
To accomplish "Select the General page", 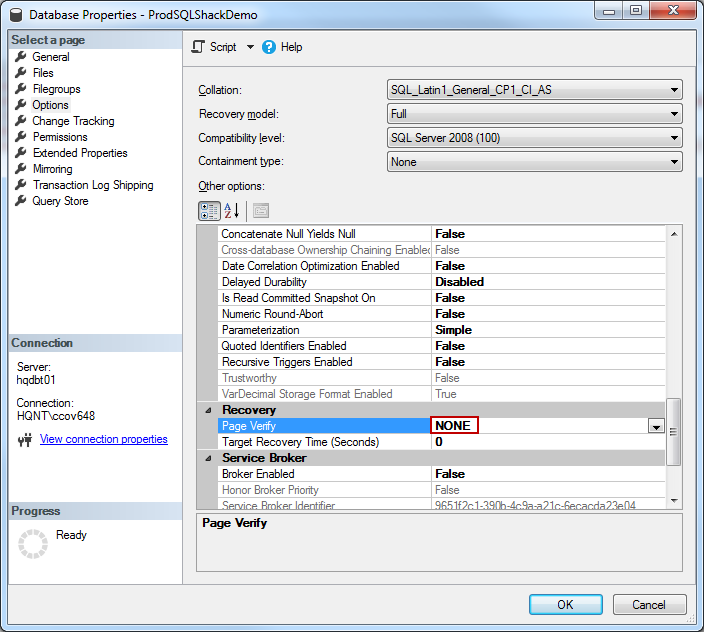I will tap(51, 57).
